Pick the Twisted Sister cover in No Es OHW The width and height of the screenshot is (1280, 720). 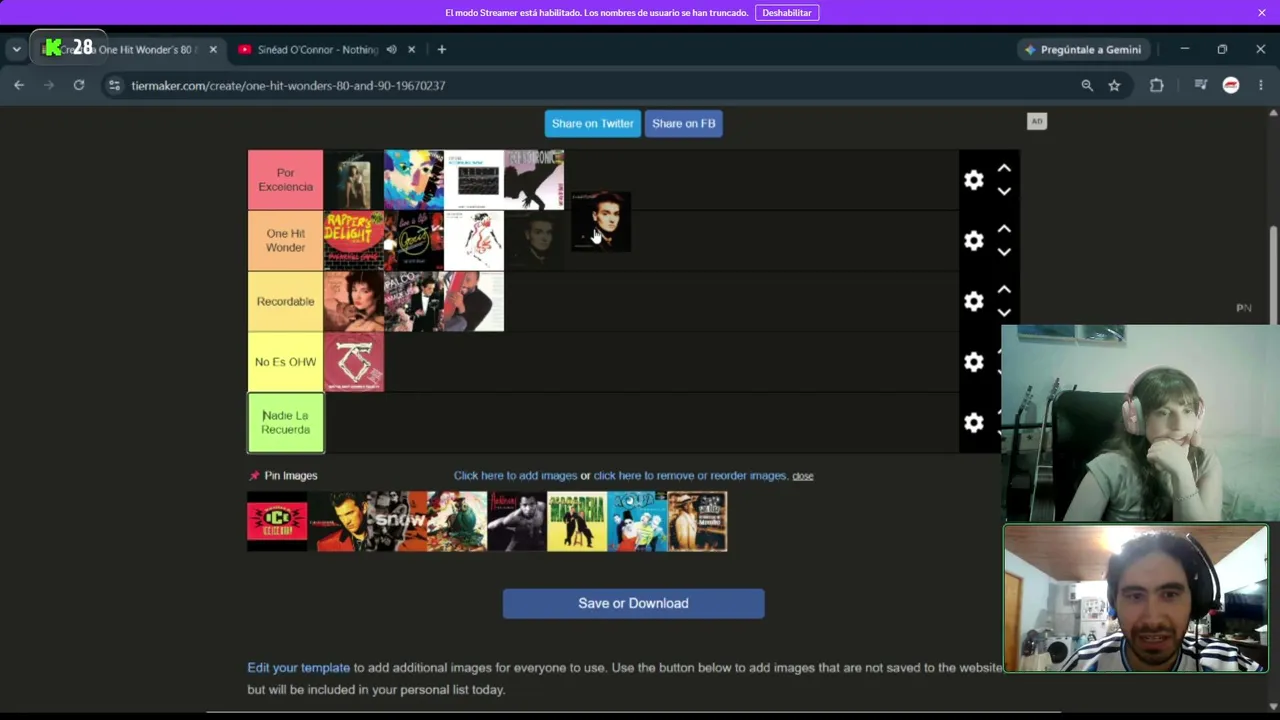coord(354,362)
